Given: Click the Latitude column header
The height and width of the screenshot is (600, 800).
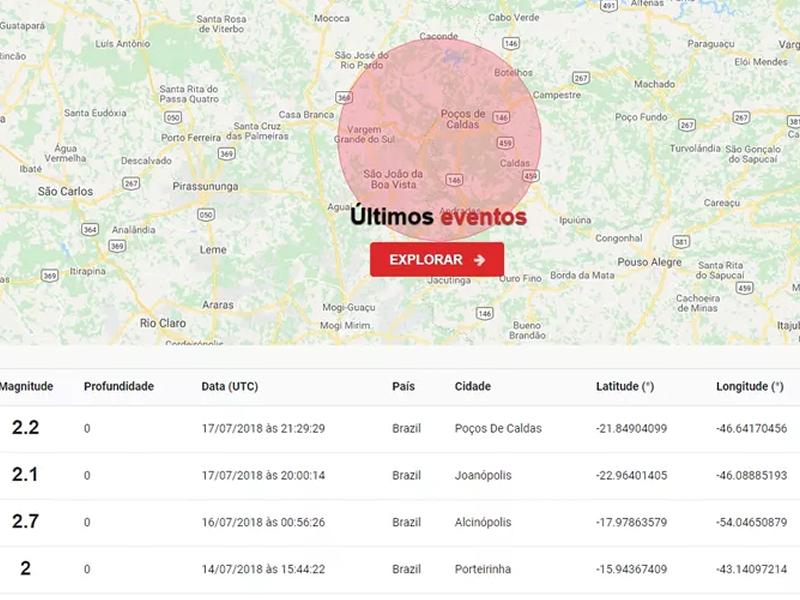Looking at the screenshot, I should click(x=625, y=386).
